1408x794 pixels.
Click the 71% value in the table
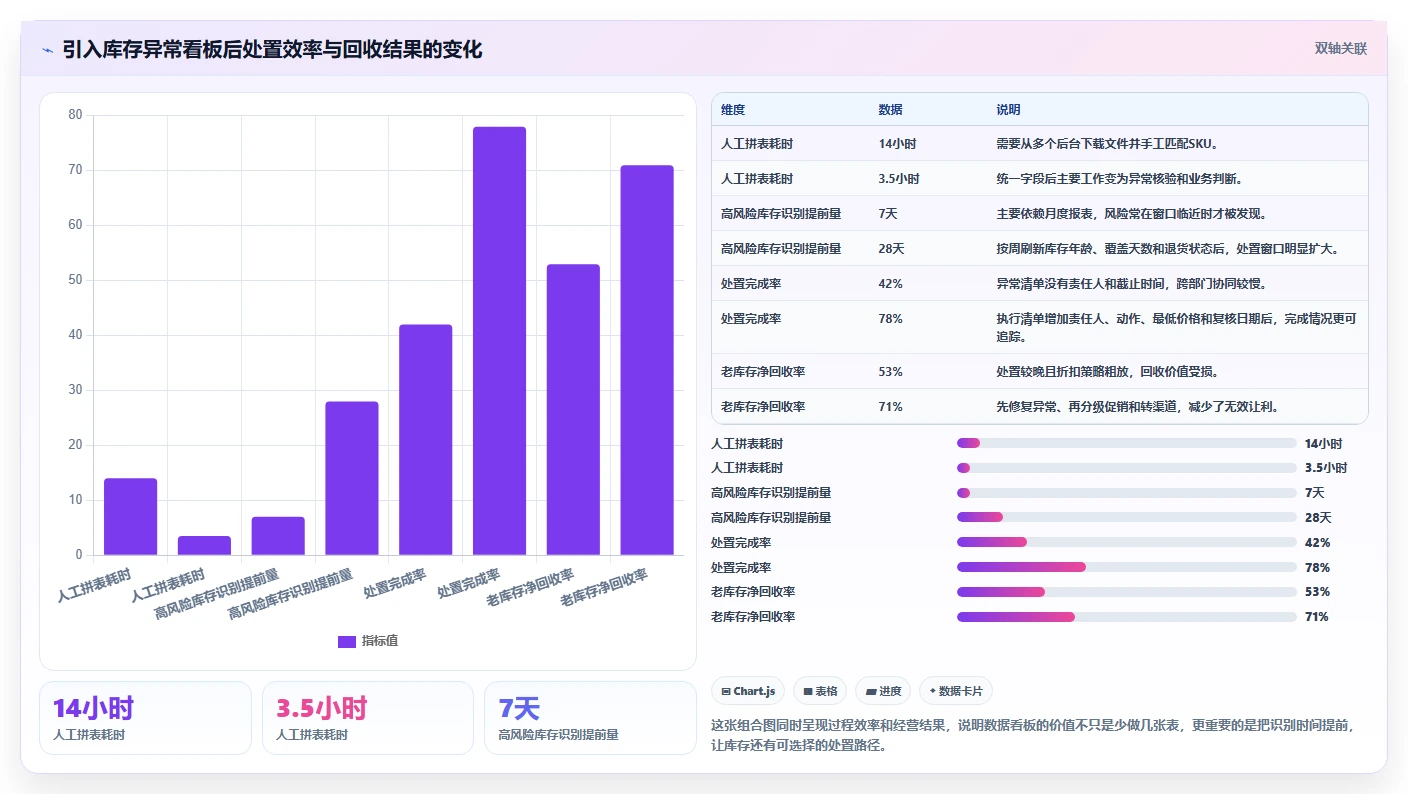891,407
